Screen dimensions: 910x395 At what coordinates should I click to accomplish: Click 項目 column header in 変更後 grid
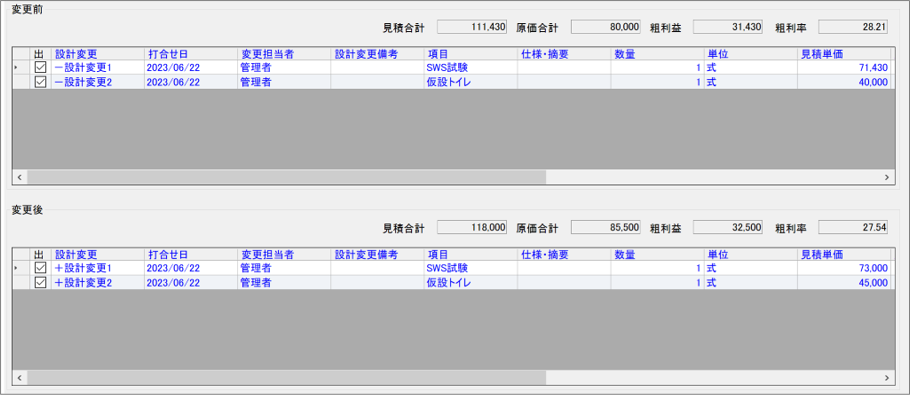click(x=471, y=255)
